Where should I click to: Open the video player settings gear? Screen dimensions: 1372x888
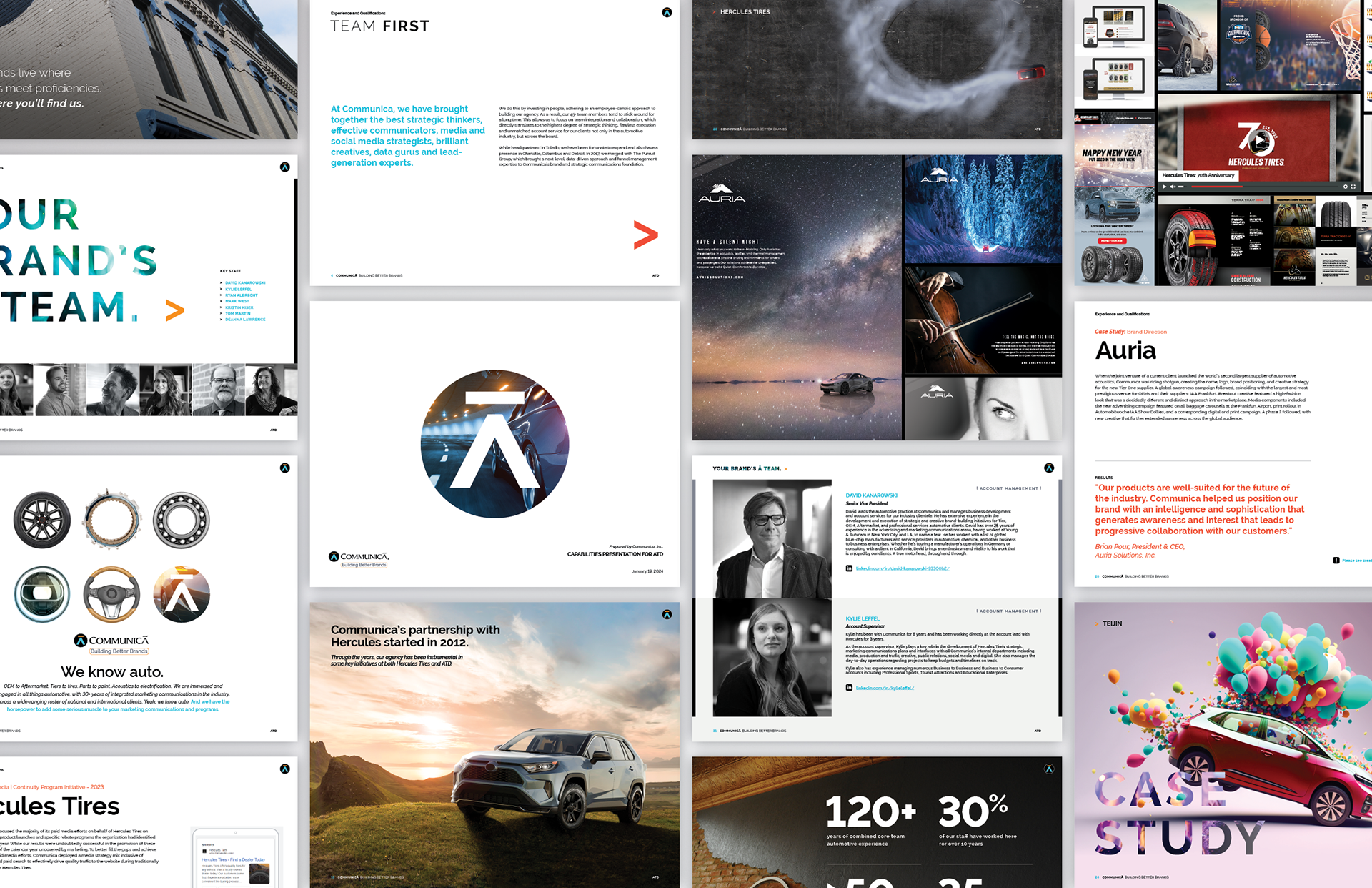point(1346,187)
